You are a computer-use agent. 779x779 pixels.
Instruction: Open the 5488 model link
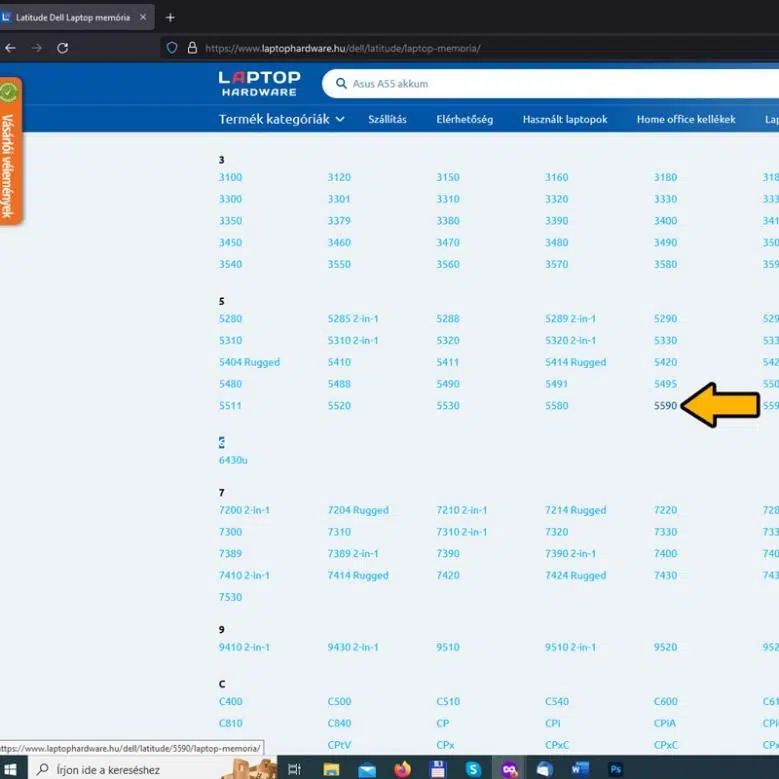pyautogui.click(x=339, y=384)
